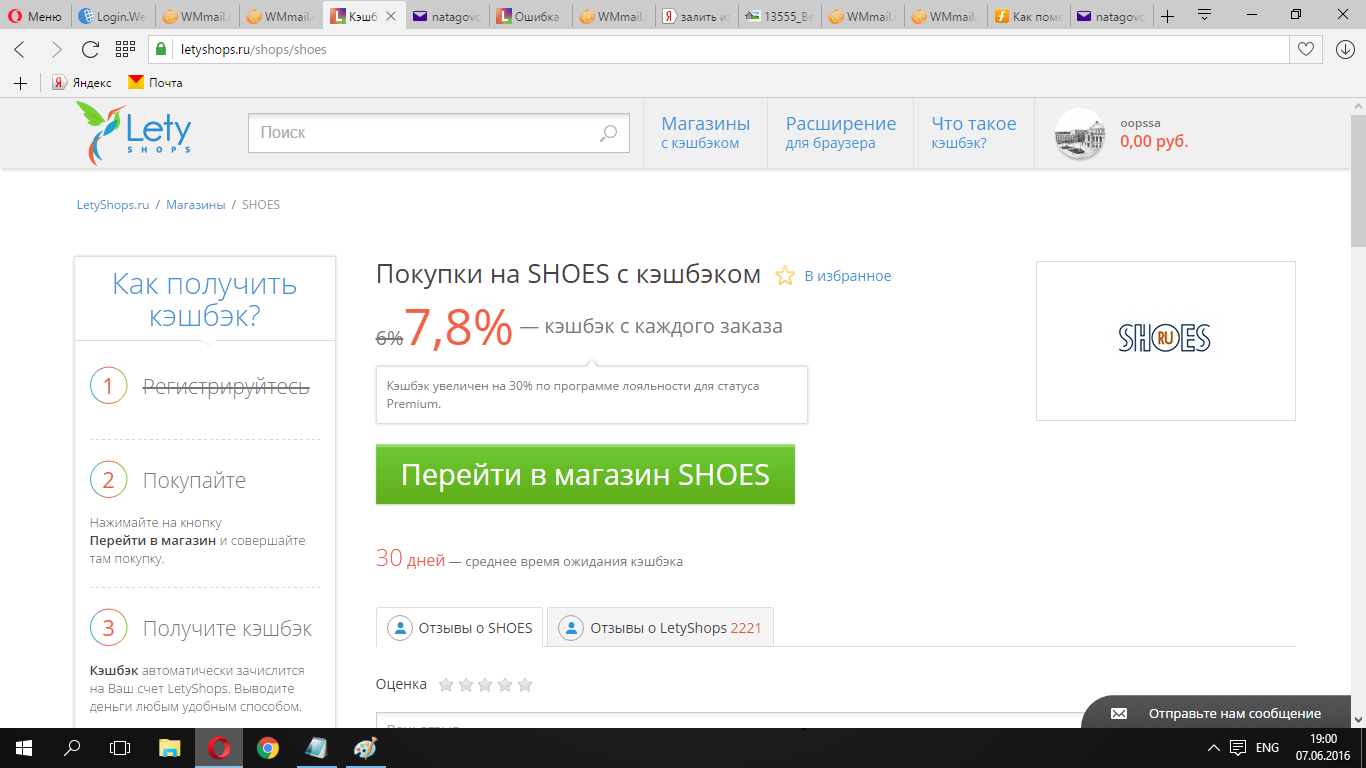Click the LetyShops hummingbird logo
The width and height of the screenshot is (1366, 768).
click(x=134, y=132)
